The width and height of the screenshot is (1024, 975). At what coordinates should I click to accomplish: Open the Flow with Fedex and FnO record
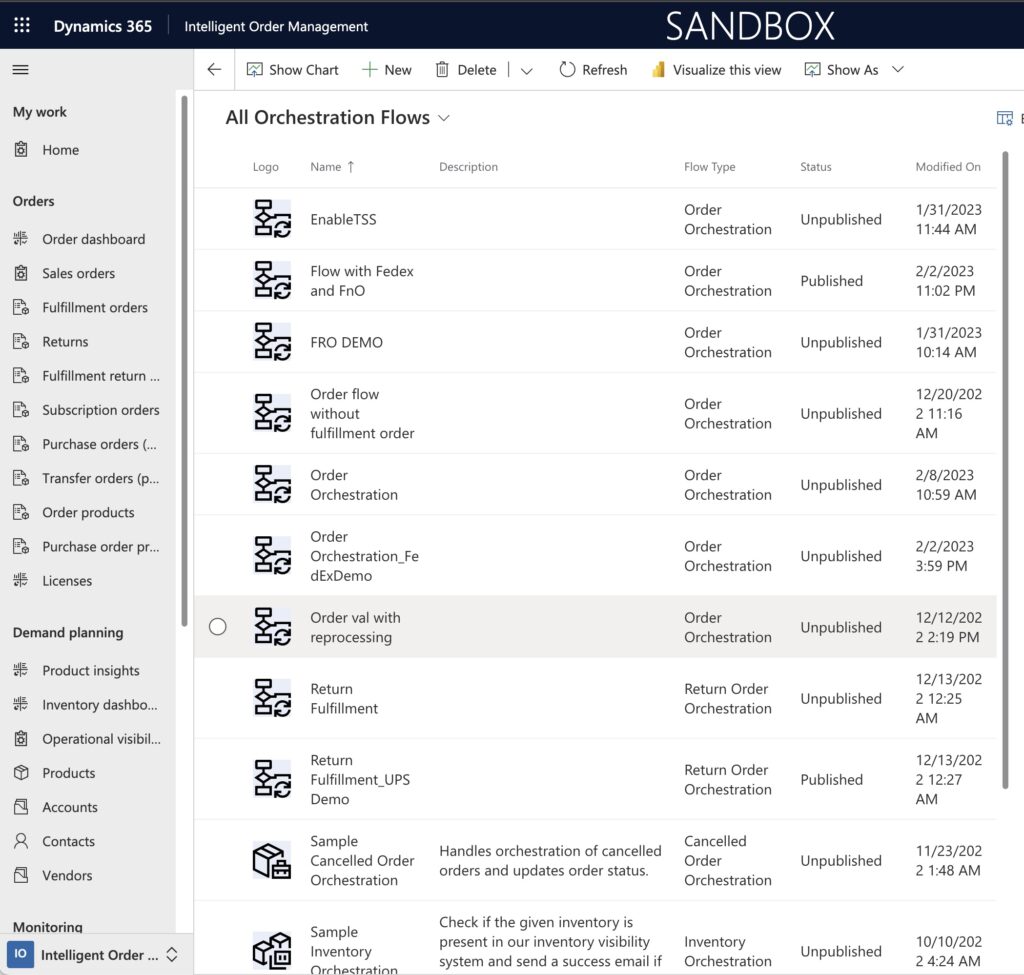pyautogui.click(x=361, y=281)
